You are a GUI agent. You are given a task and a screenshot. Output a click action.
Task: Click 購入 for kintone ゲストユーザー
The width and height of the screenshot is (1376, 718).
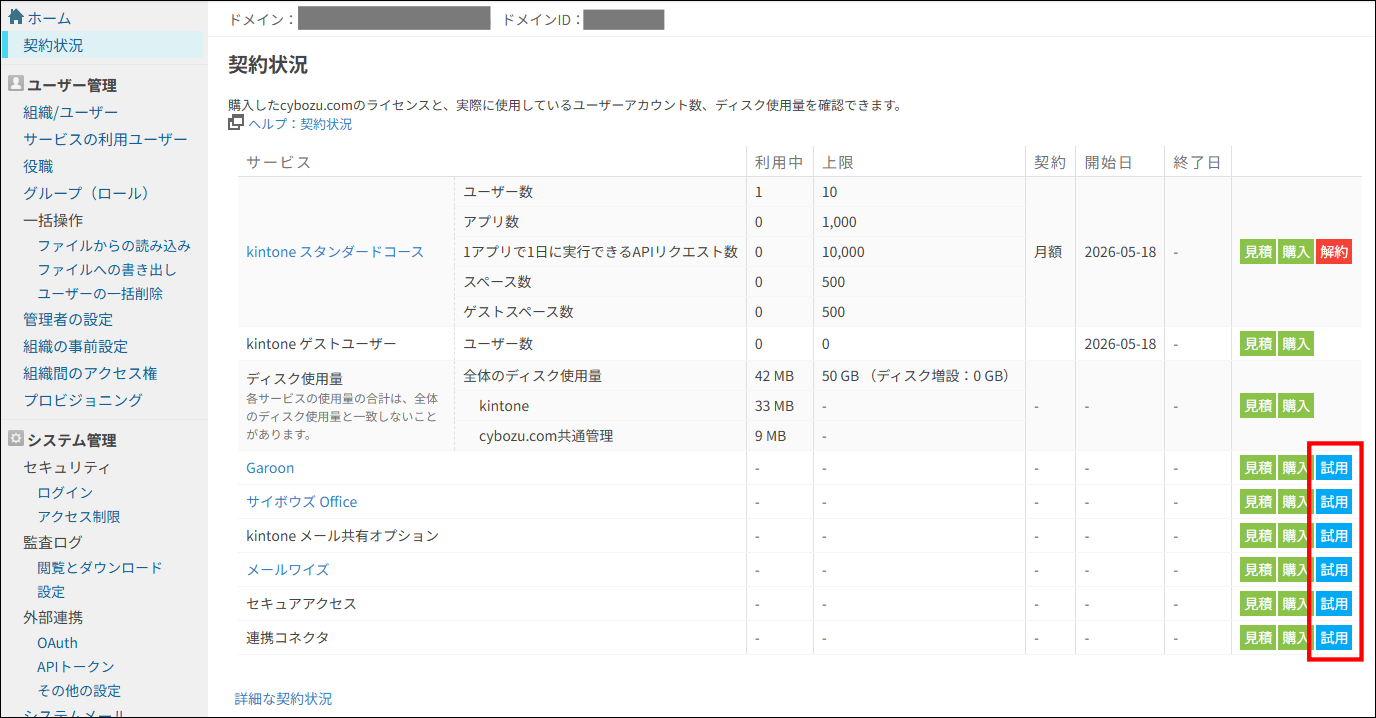click(x=1295, y=344)
